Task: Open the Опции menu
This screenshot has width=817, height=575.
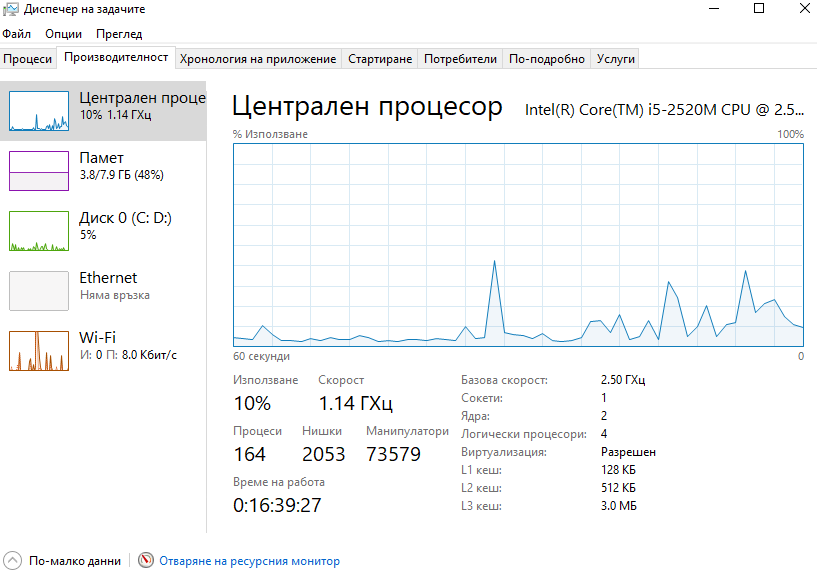Action: click(x=64, y=34)
